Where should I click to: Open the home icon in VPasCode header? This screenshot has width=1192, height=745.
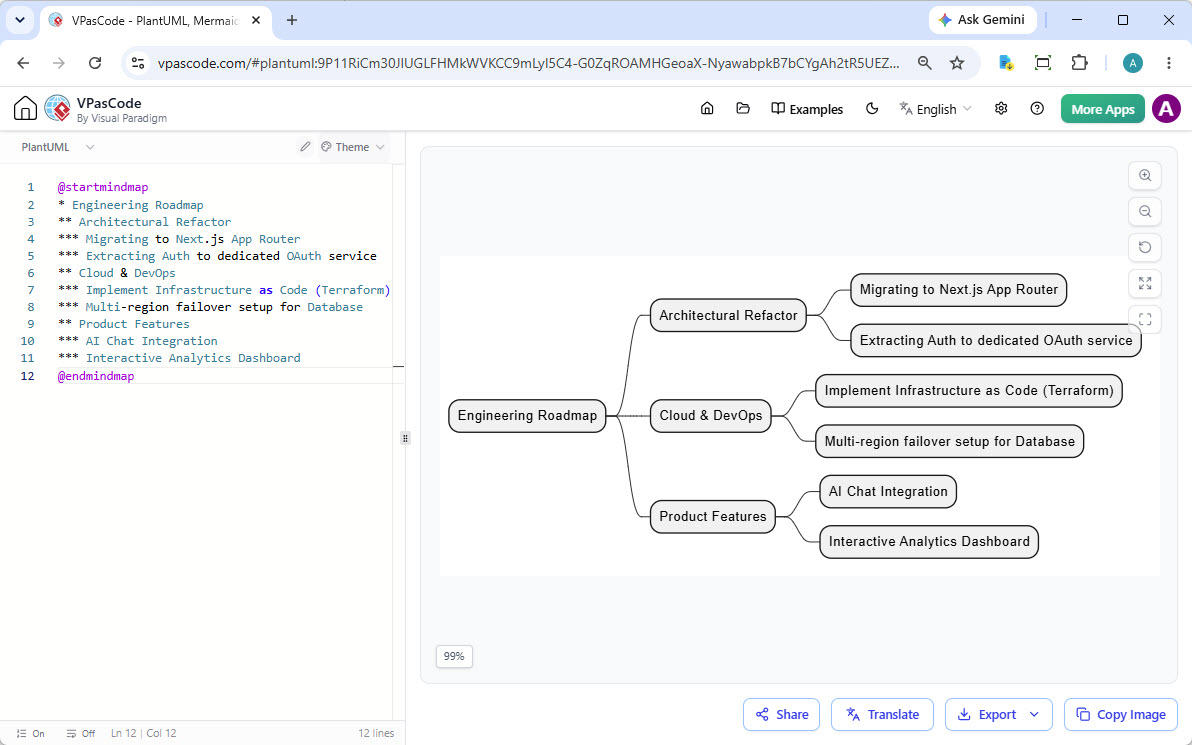click(x=25, y=109)
